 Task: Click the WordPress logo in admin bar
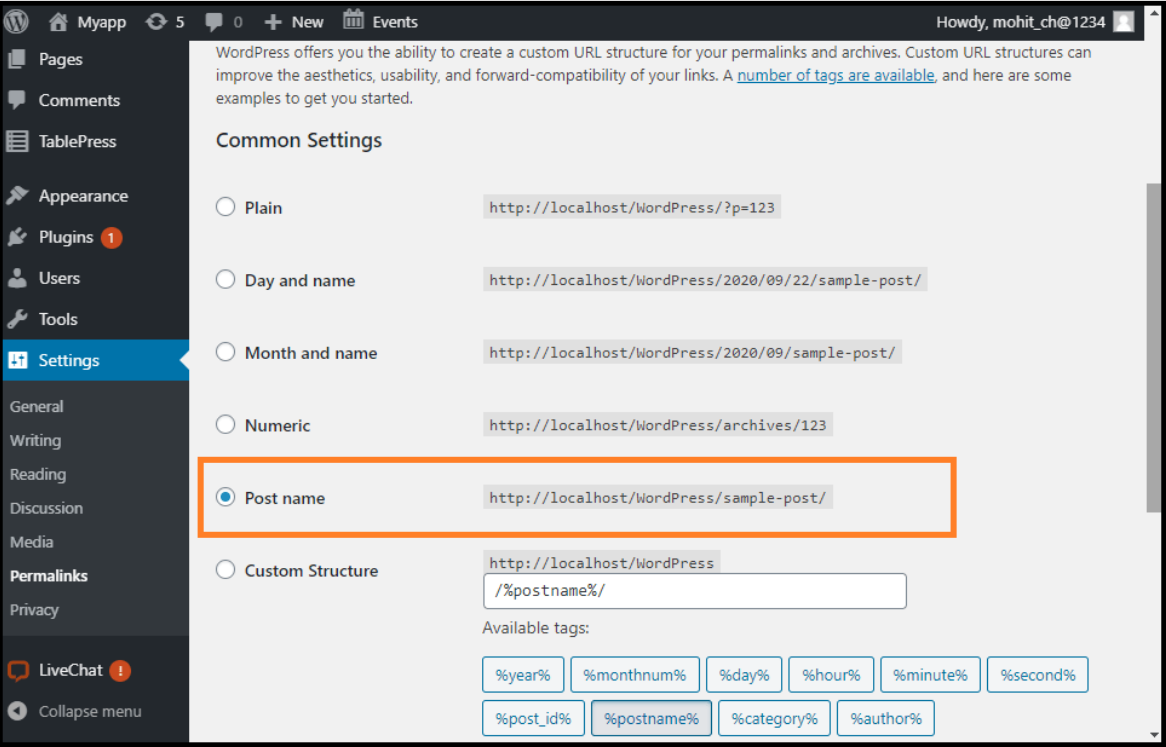tap(16, 20)
